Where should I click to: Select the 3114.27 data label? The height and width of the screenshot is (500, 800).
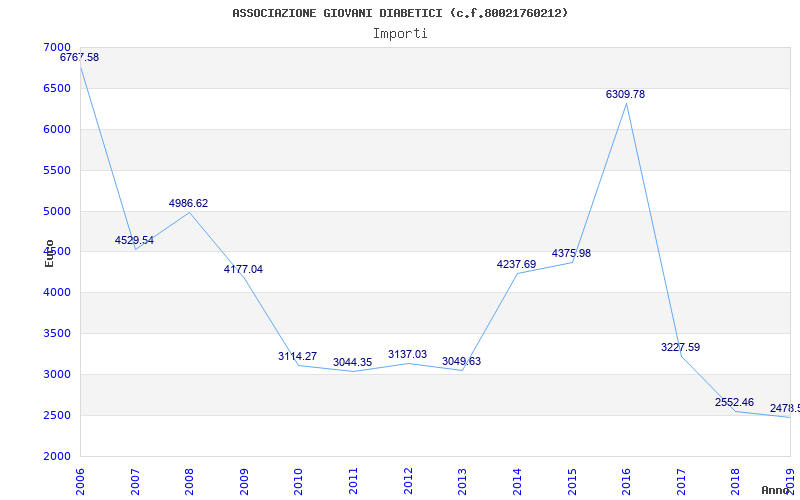tap(297, 356)
